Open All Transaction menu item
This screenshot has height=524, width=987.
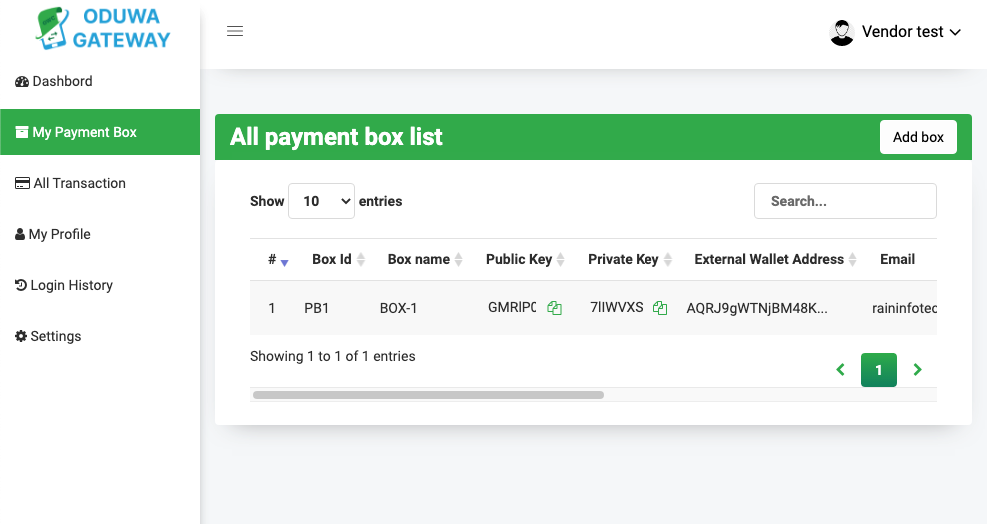100,183
